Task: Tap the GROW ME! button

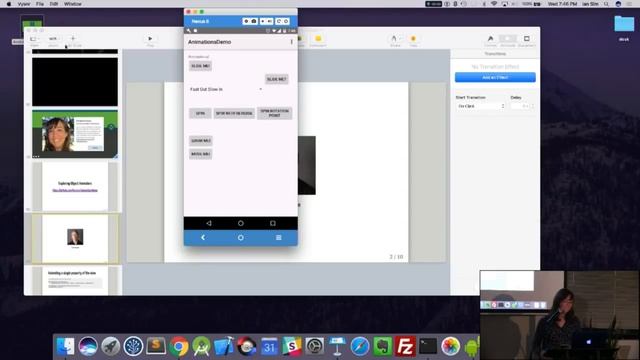Action: pos(200,141)
